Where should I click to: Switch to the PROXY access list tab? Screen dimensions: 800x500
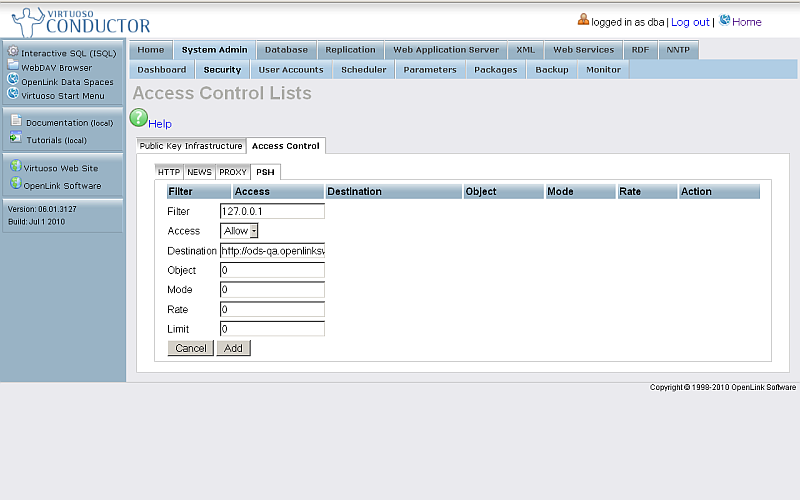coord(233,172)
